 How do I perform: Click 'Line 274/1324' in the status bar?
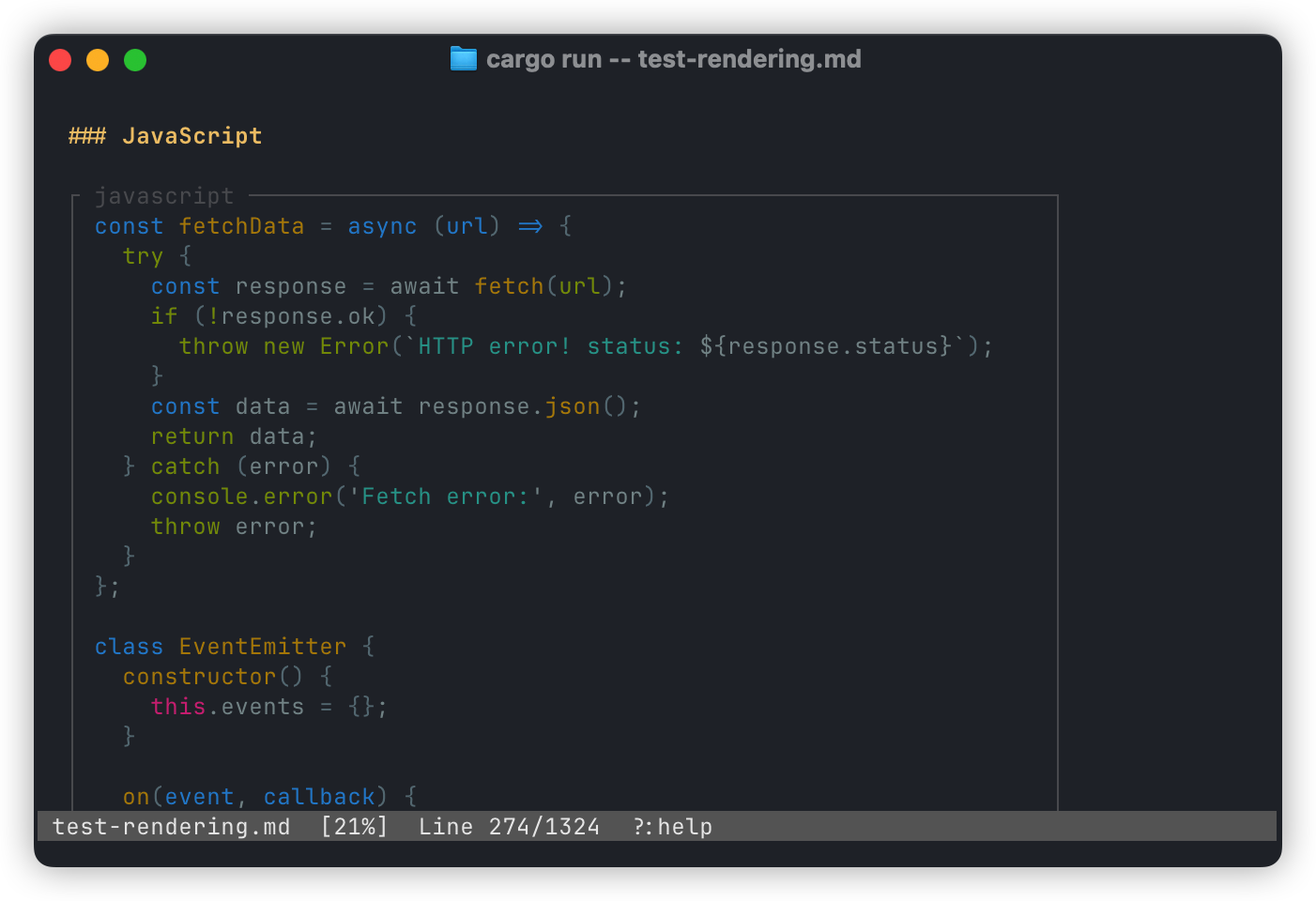pyautogui.click(x=509, y=827)
